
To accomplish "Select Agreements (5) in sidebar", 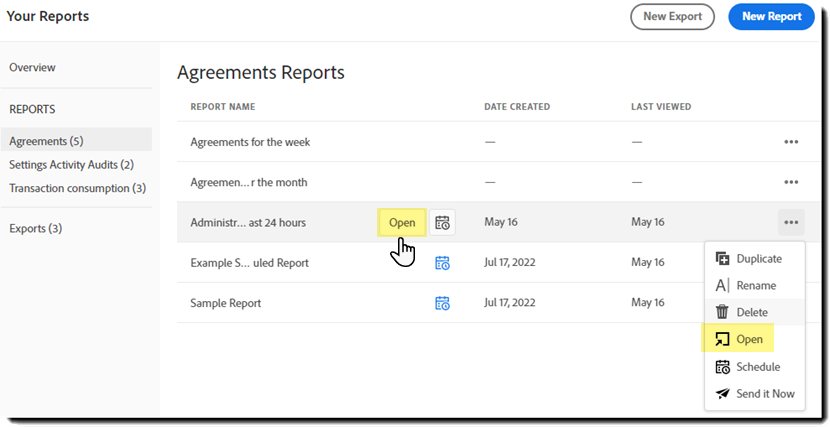I will [46, 141].
